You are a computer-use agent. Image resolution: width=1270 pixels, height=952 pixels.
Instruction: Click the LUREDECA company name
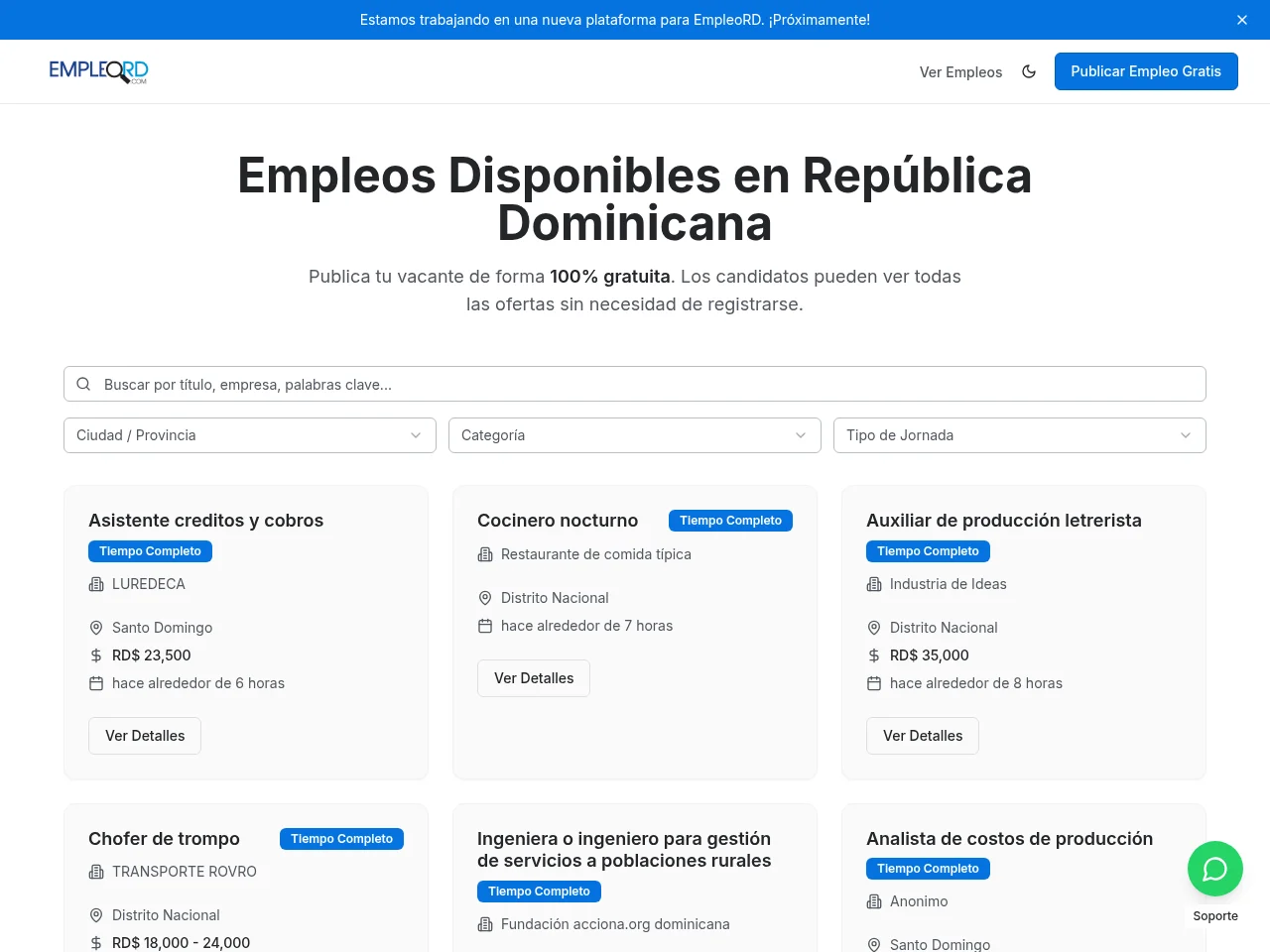(149, 584)
